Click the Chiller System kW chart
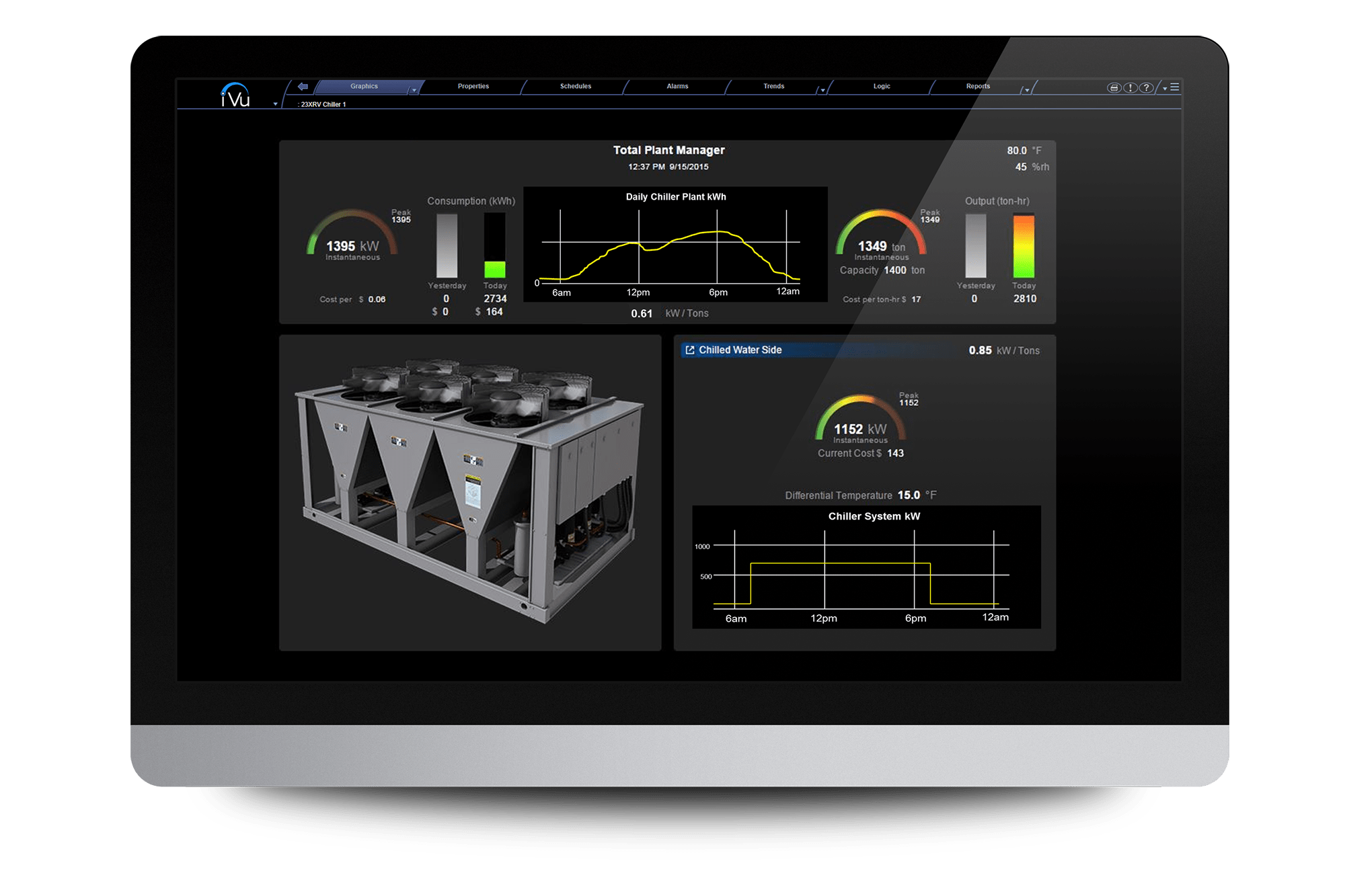 866,567
